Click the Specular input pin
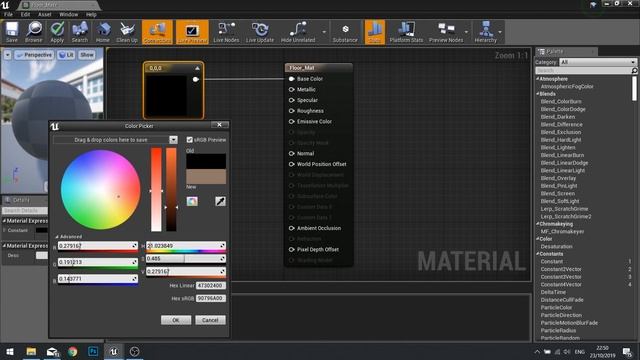 [291, 100]
